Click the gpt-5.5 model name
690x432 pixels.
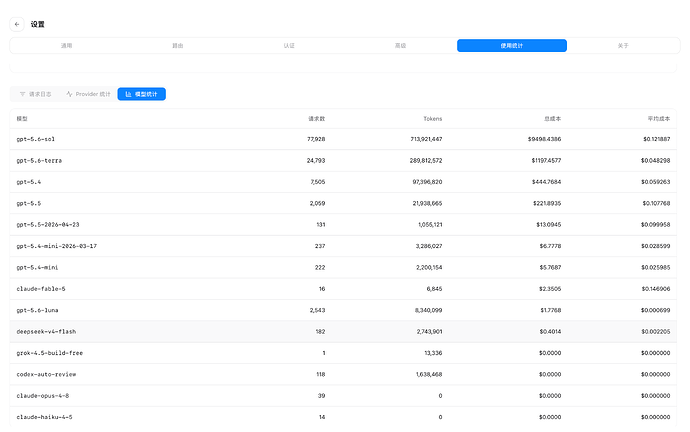pyautogui.click(x=29, y=203)
